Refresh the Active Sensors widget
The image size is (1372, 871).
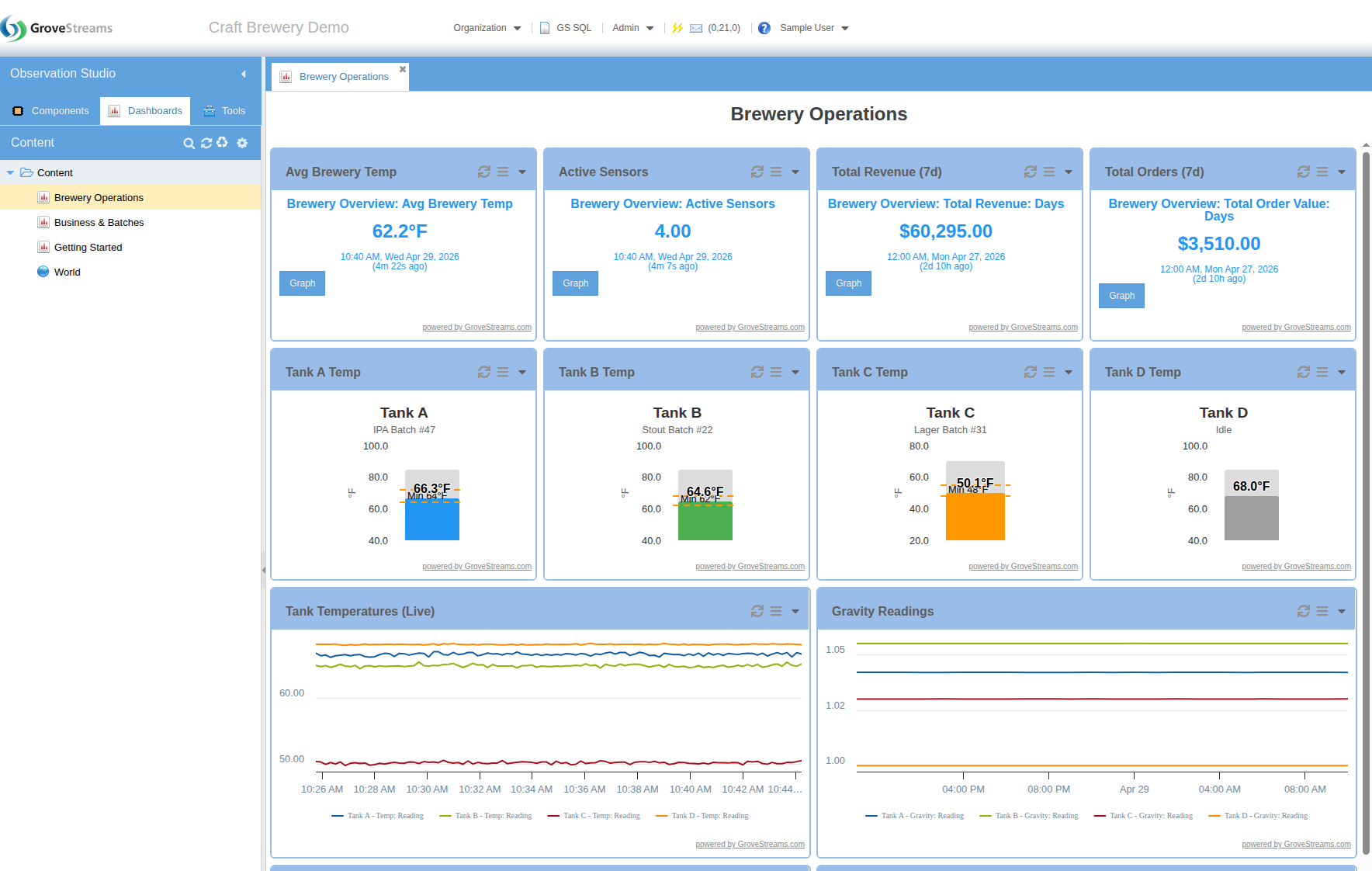757,172
